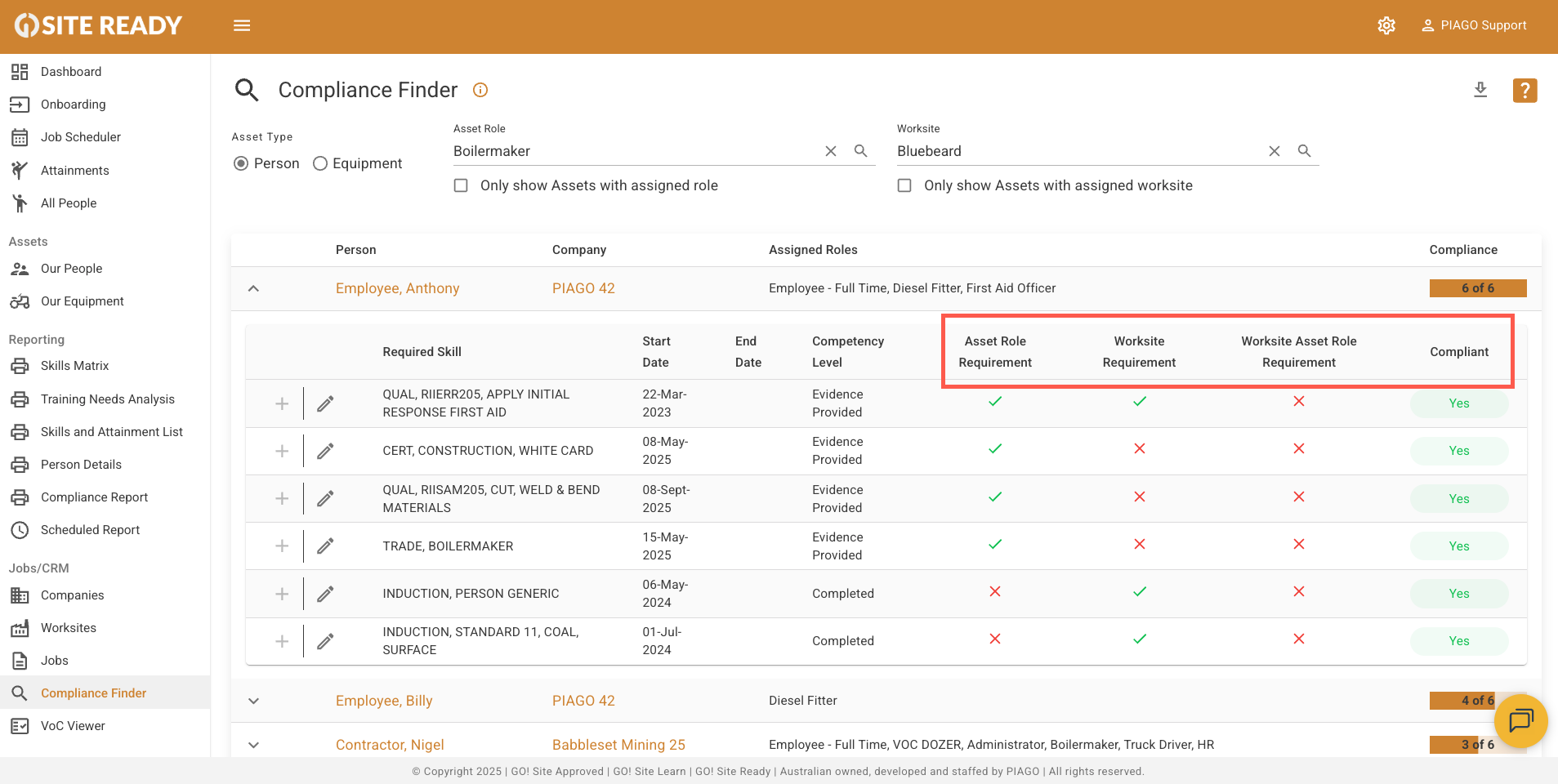This screenshot has height=784, width=1558.
Task: Click the download icon for export
Action: tap(1480, 90)
